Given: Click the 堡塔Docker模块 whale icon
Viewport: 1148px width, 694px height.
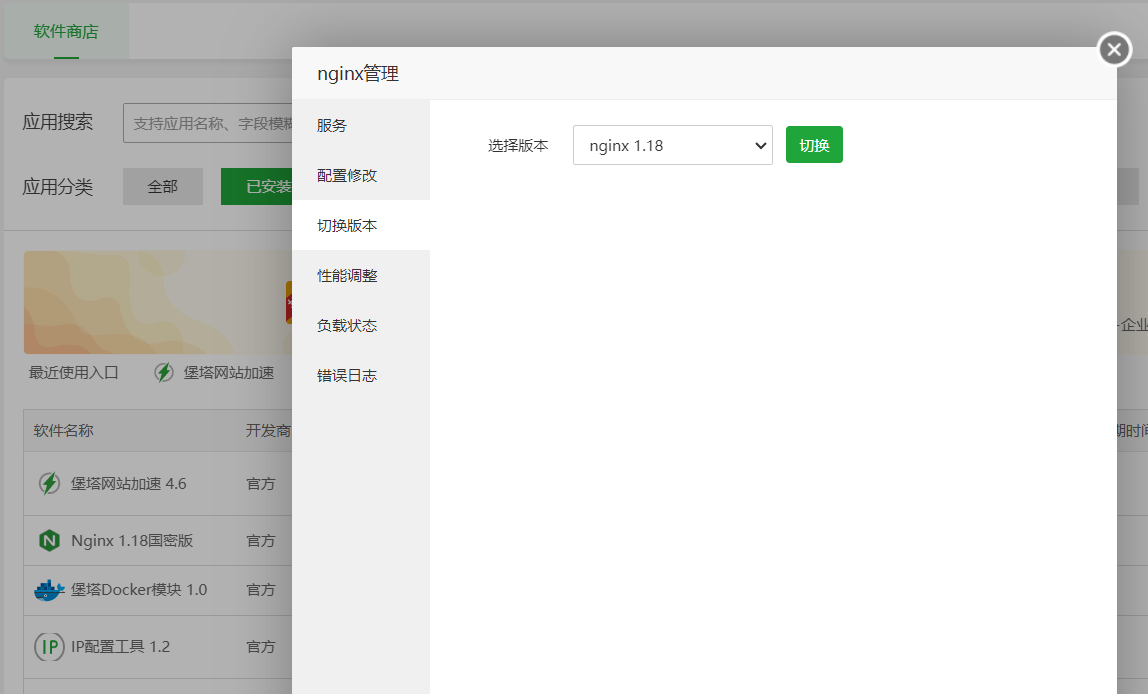Looking at the screenshot, I should 49,590.
